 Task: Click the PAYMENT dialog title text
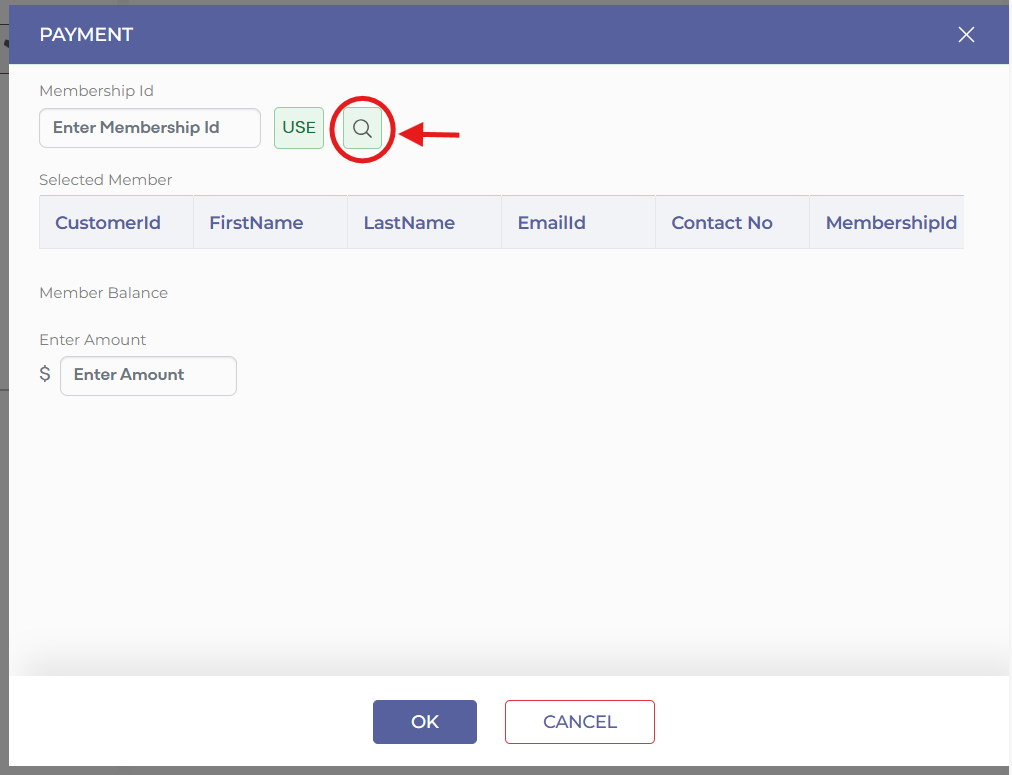click(86, 35)
